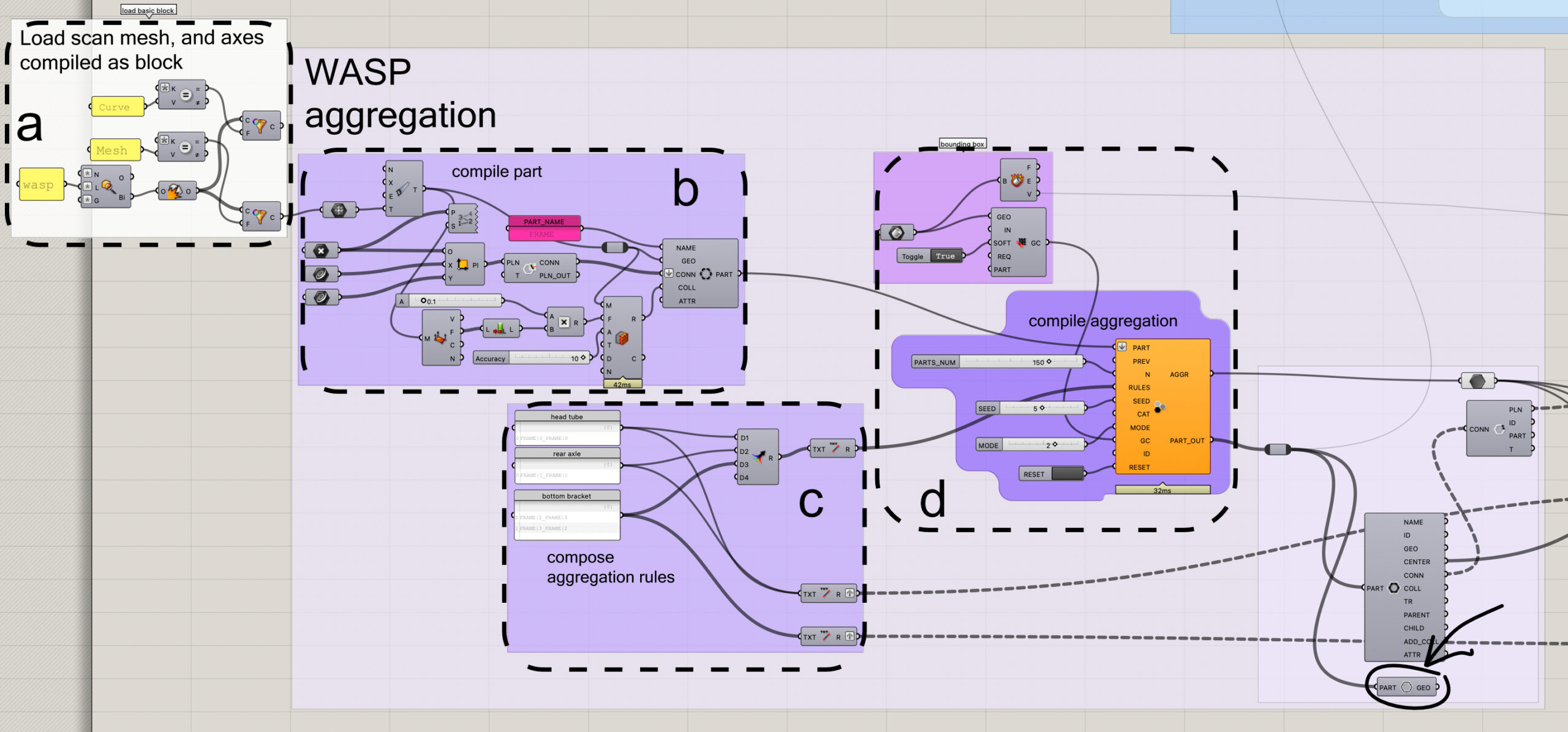Select the bounding box B F E V component
1568x732 pixels.
[1018, 181]
